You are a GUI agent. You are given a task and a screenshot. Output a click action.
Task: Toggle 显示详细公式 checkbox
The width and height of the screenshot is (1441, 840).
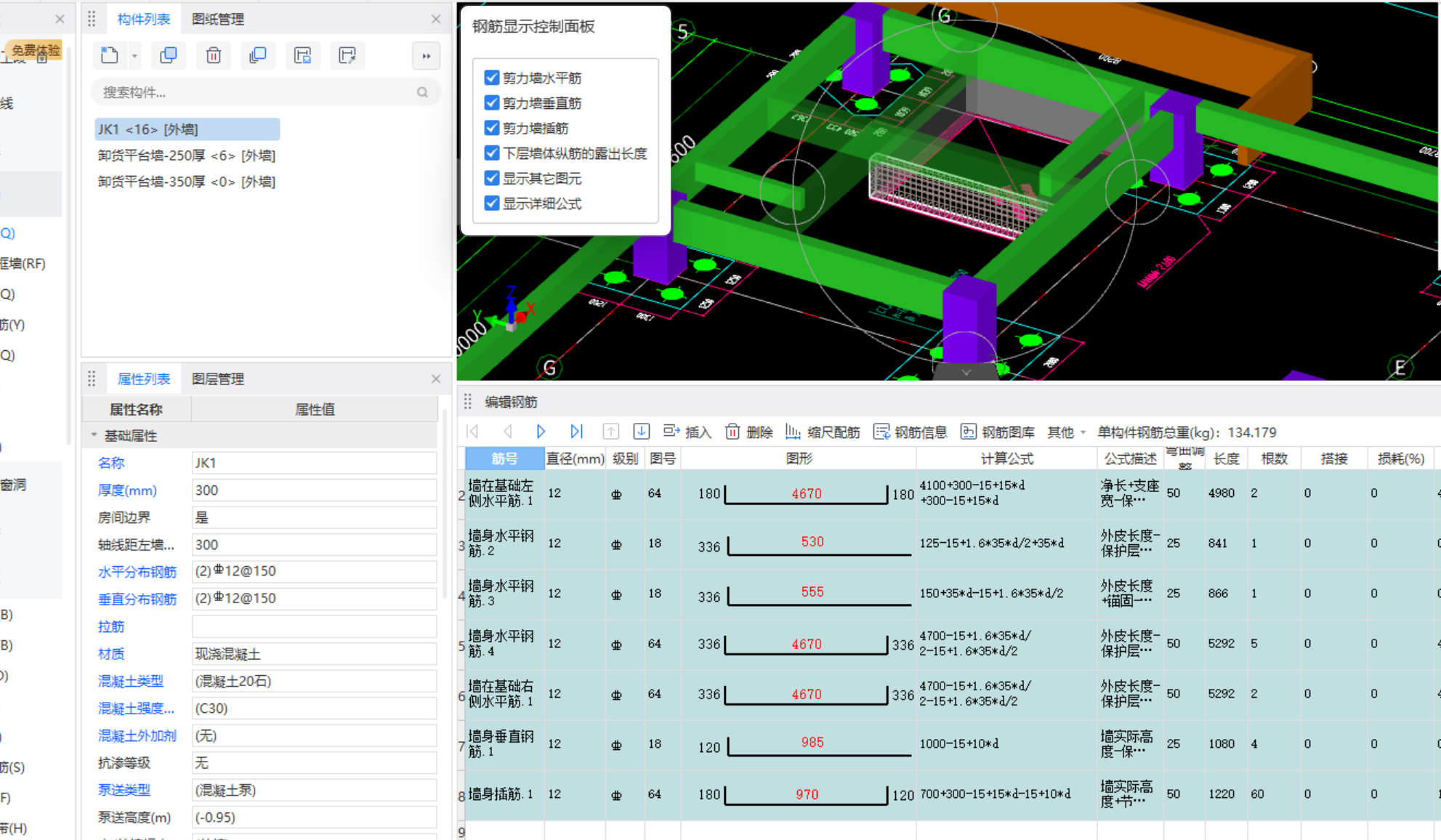pyautogui.click(x=492, y=203)
